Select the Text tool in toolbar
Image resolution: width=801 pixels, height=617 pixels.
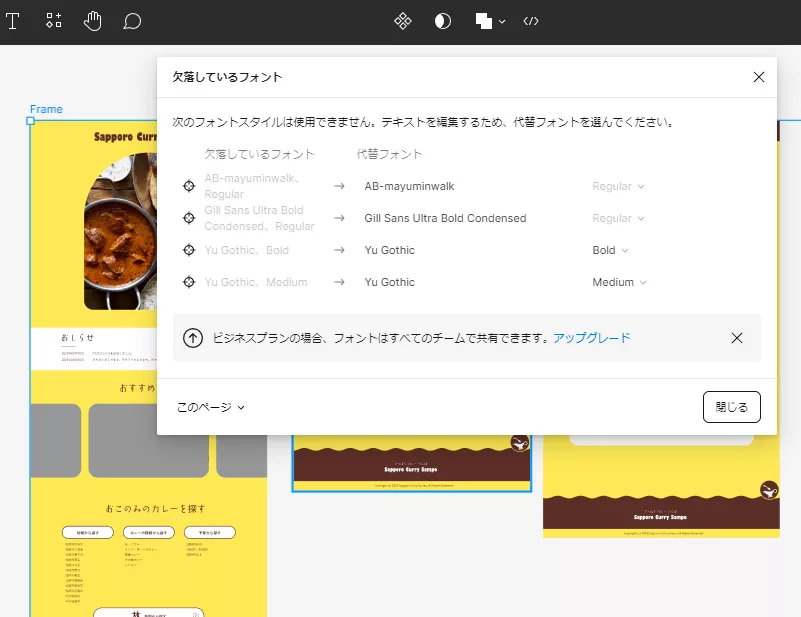pos(13,21)
